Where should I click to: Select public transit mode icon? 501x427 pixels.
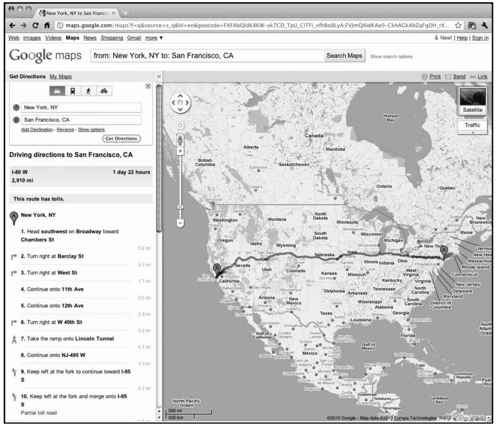(x=73, y=91)
